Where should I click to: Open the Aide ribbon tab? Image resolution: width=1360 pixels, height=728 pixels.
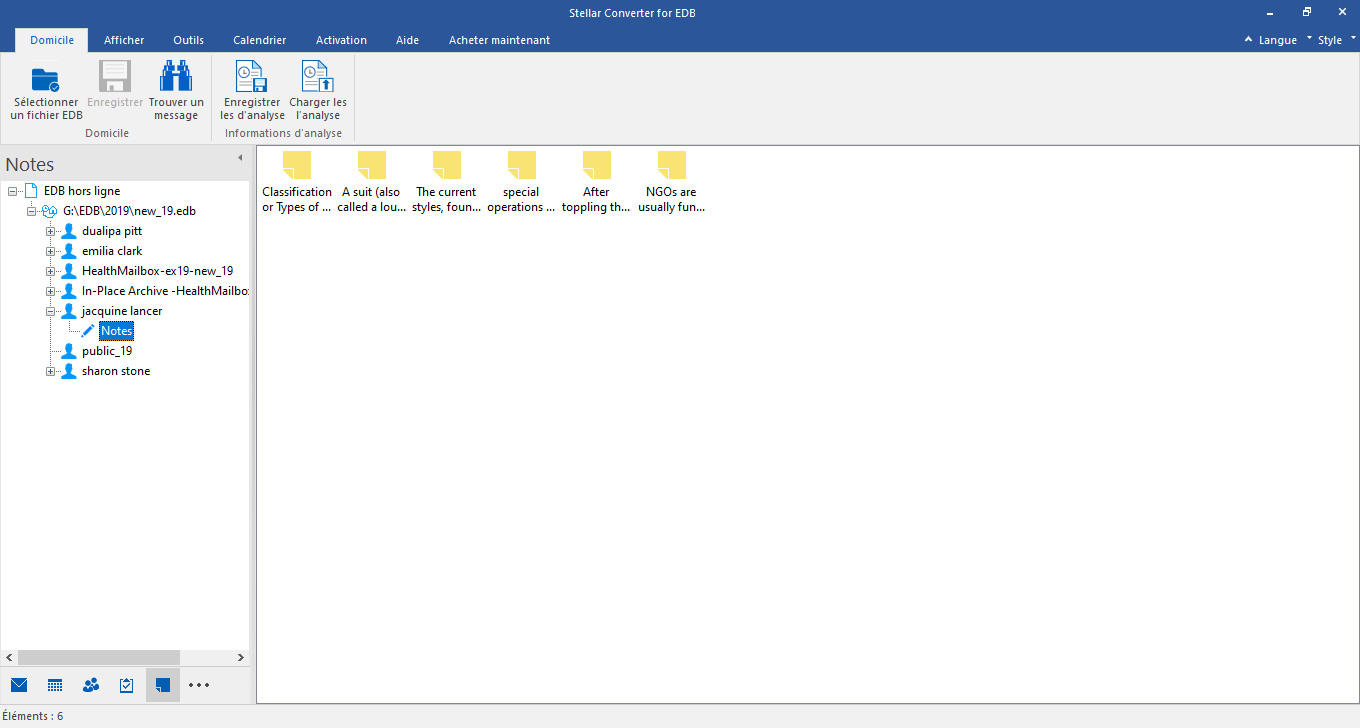pyautogui.click(x=407, y=40)
